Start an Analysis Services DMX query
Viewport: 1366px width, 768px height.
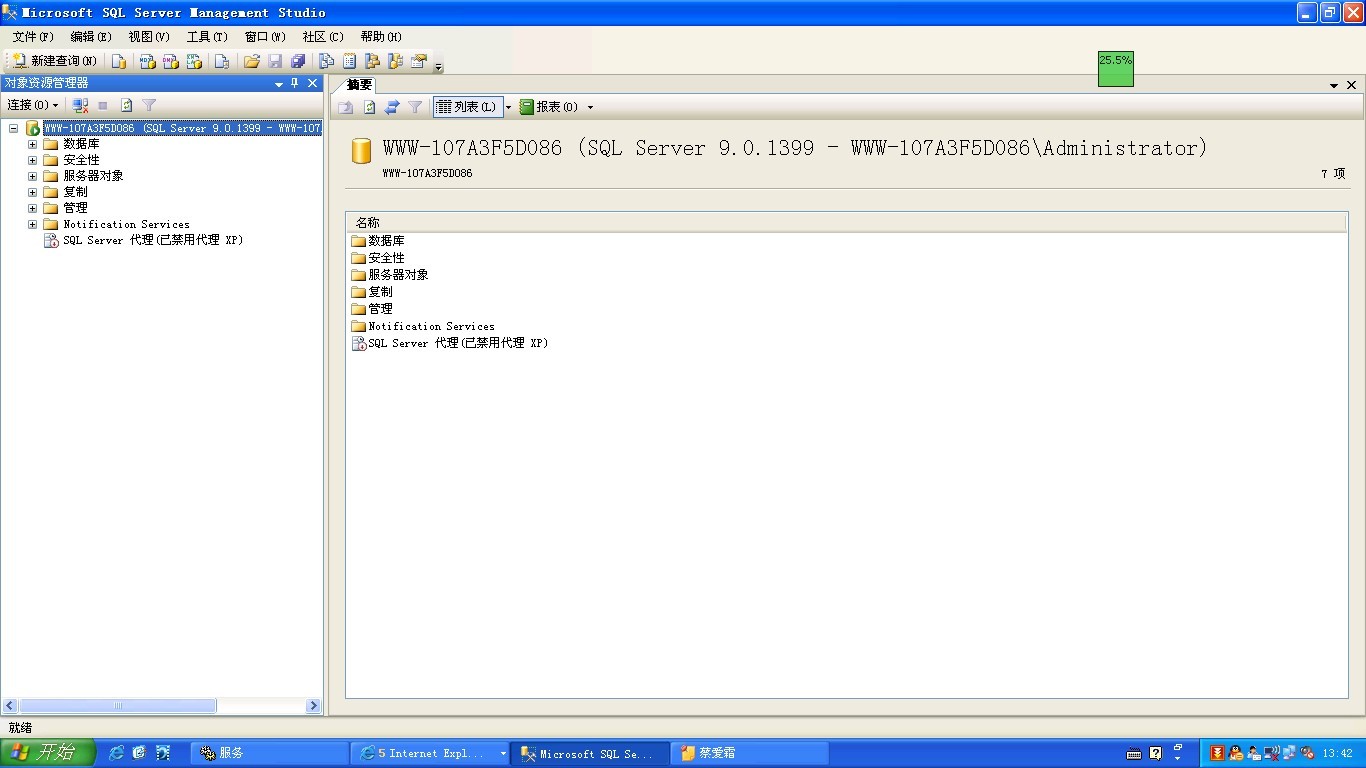pos(171,61)
